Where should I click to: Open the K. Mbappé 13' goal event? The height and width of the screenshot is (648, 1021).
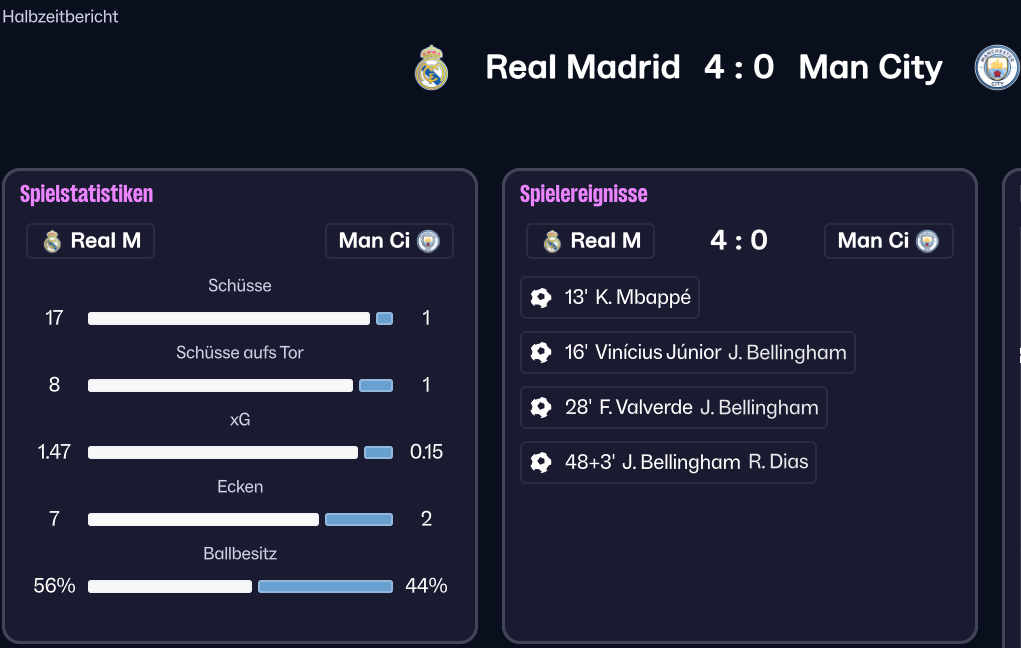point(610,297)
